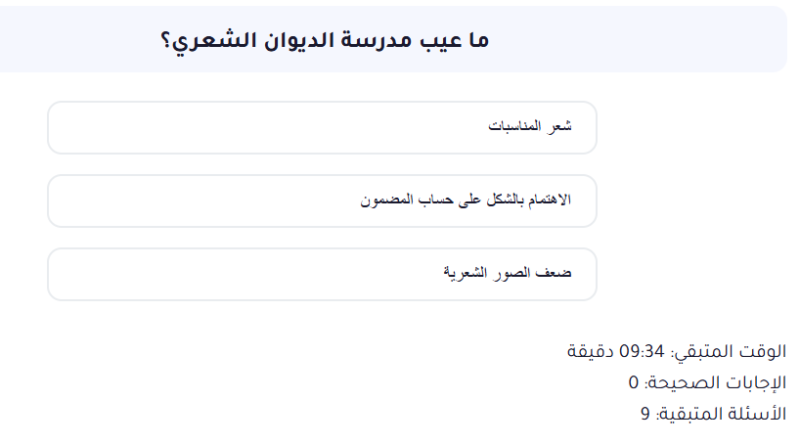Click the correct answers count 0

coord(633,382)
